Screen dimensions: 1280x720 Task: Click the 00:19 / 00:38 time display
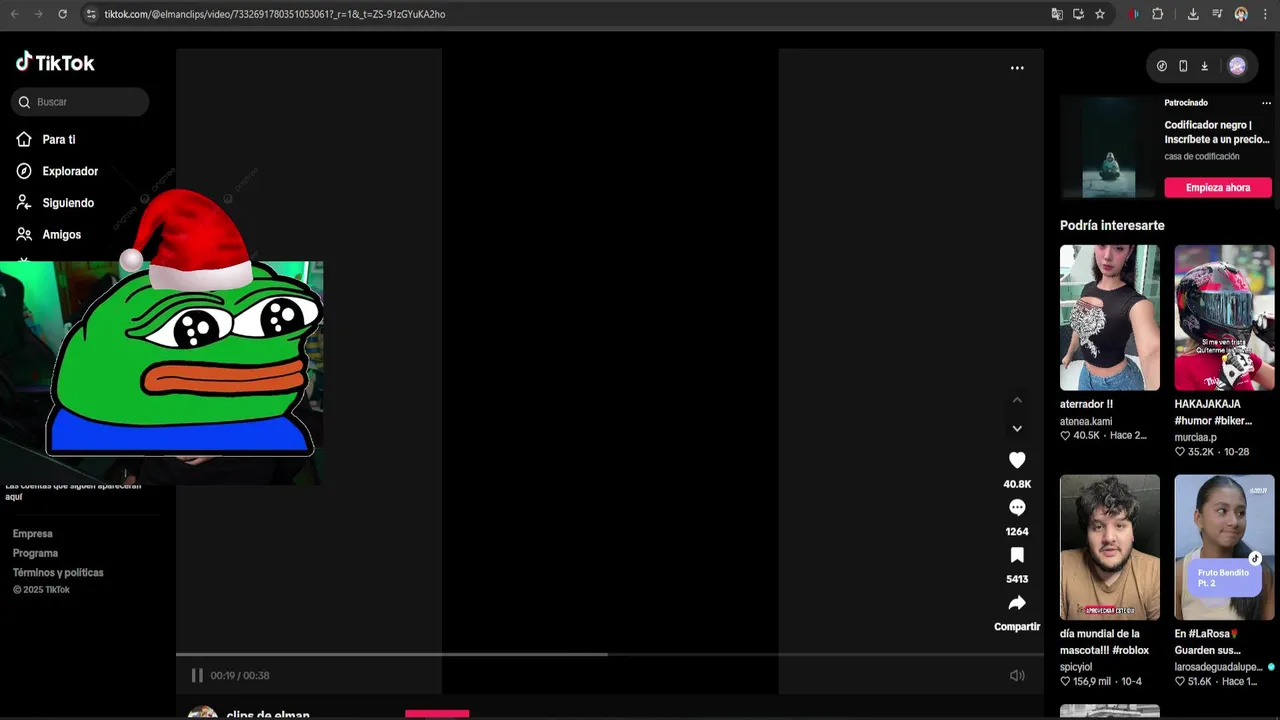240,676
